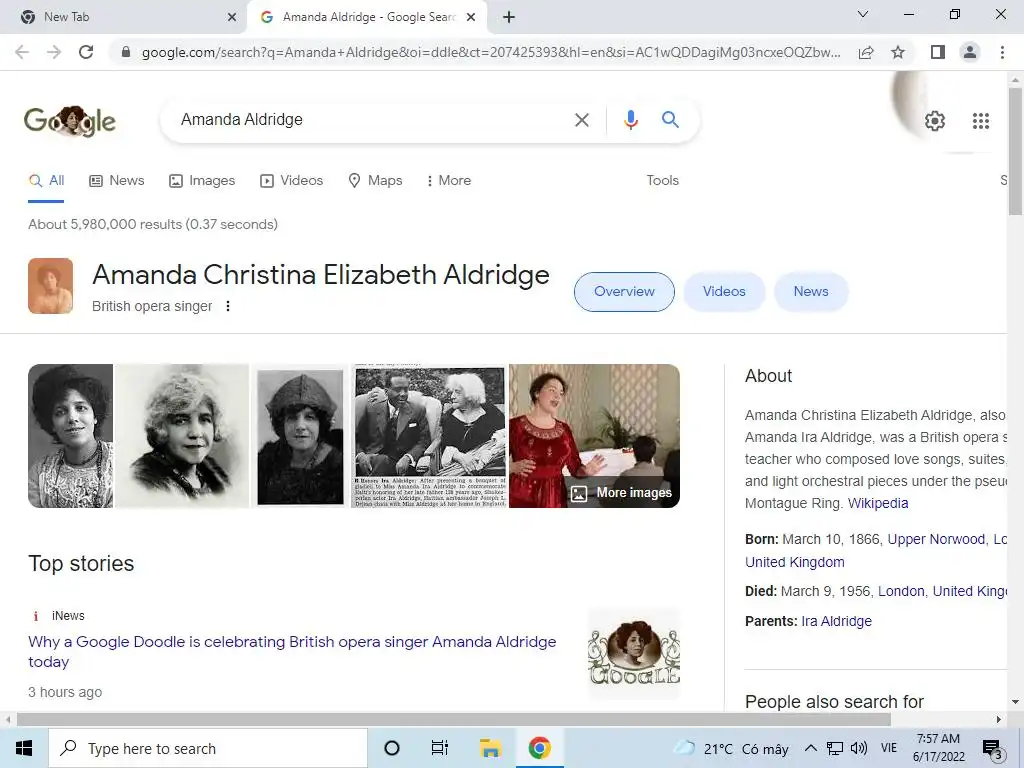Click knowledge panel small profile thumbnail
Viewport: 1024px width, 768px height.
(50, 286)
